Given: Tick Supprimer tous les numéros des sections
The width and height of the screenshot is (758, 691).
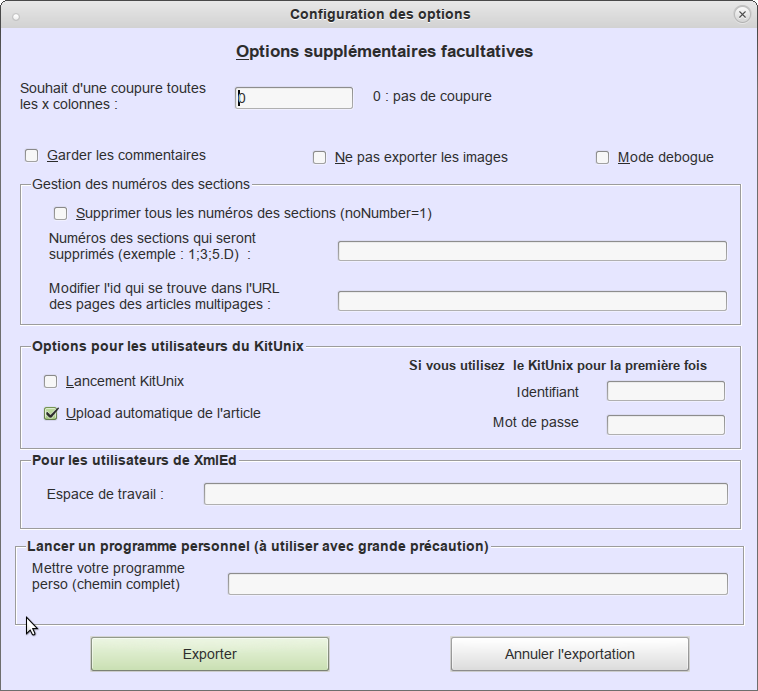Looking at the screenshot, I should [x=61, y=213].
